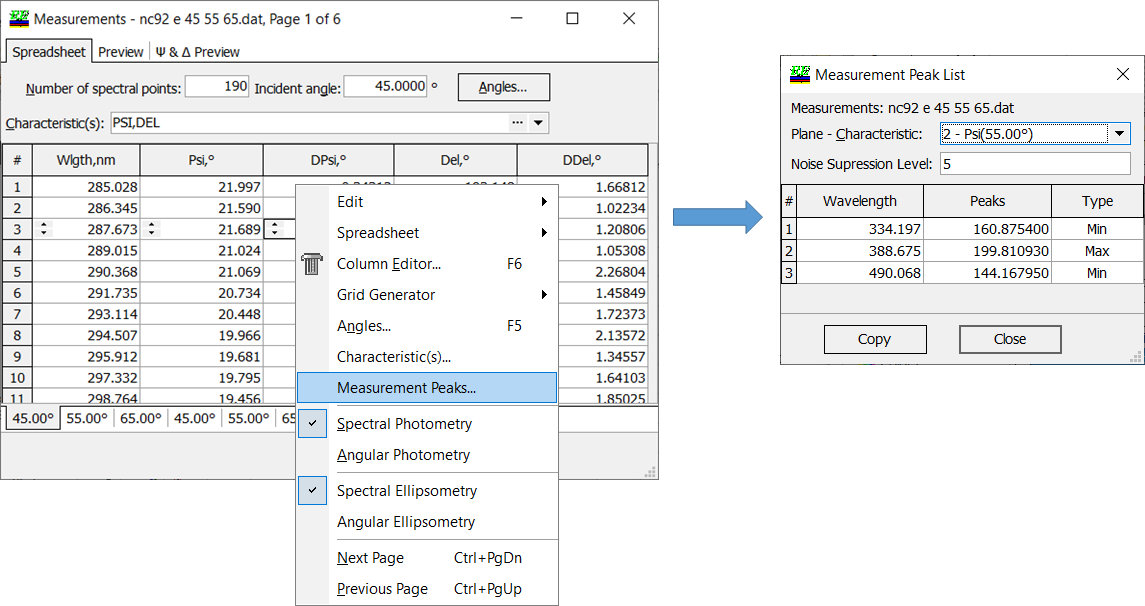Click the Measurement Peak List title bar icon
This screenshot has height=606, width=1145.
click(800, 74)
